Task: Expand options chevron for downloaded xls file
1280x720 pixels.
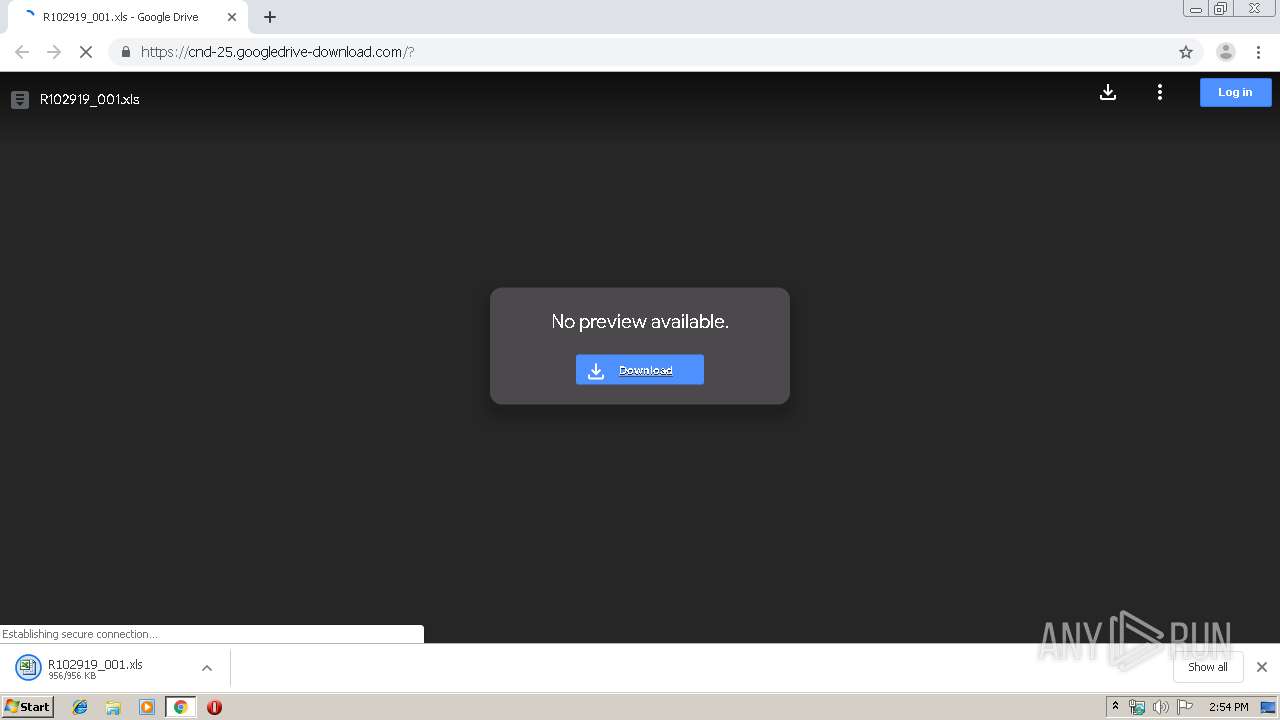Action: [207, 668]
